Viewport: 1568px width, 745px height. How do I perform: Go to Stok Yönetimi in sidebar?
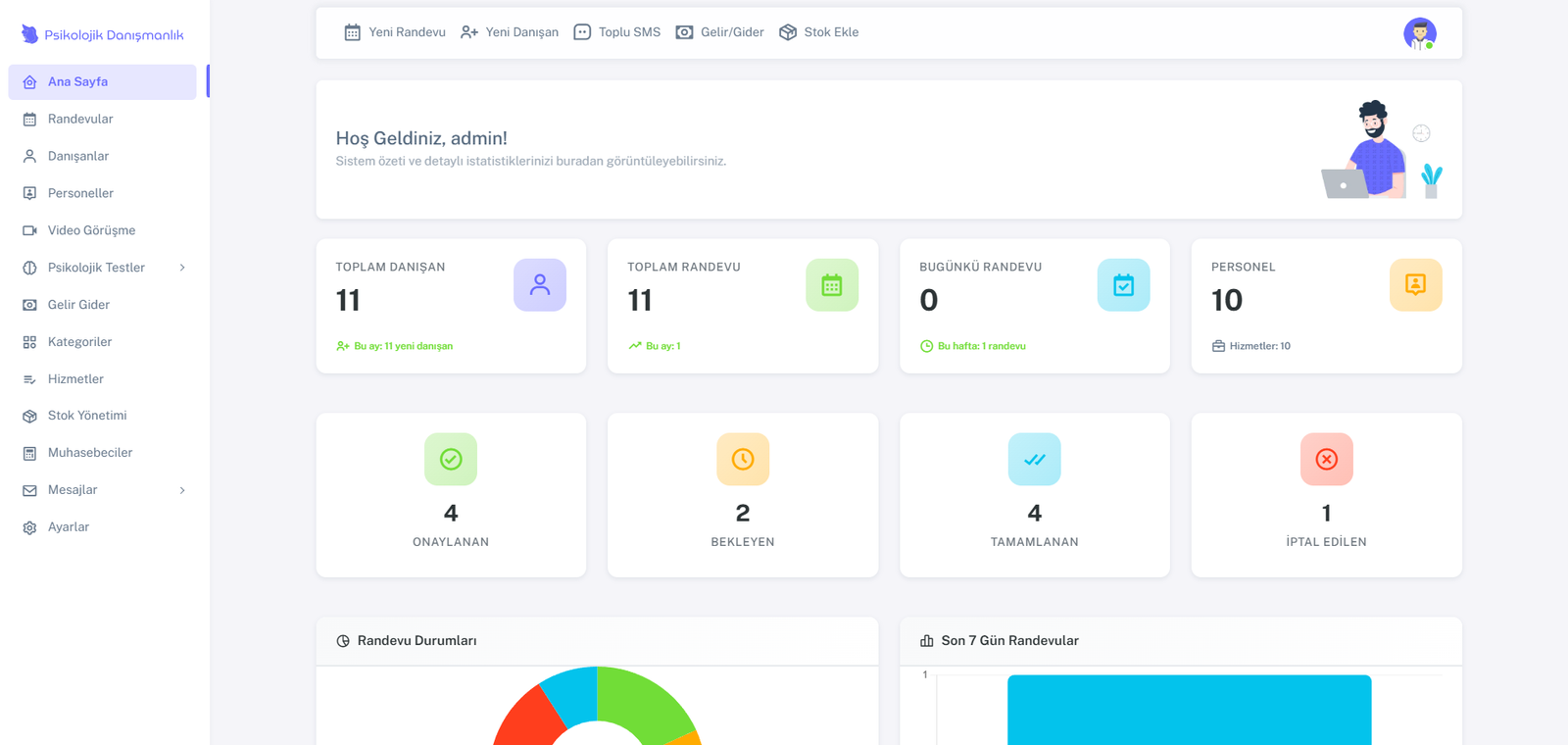coord(87,416)
